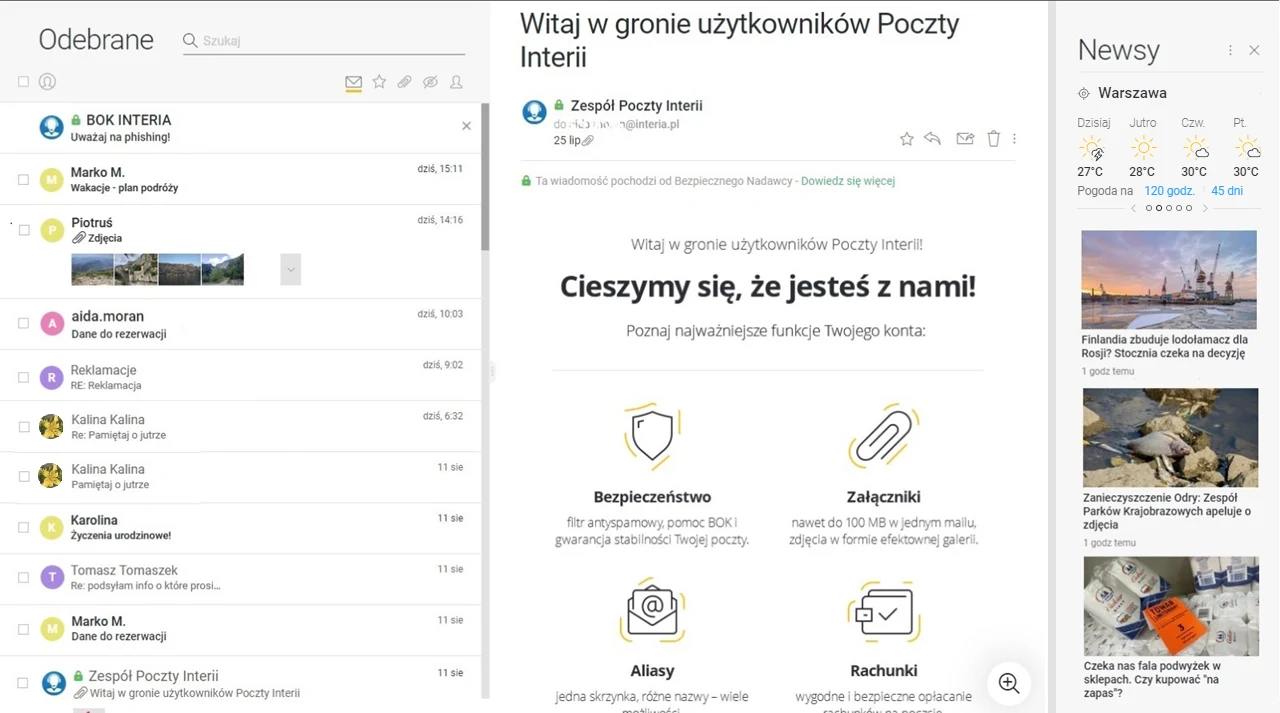
Task: Reply to the Zespół Poczty Interii message
Action: coord(933,139)
